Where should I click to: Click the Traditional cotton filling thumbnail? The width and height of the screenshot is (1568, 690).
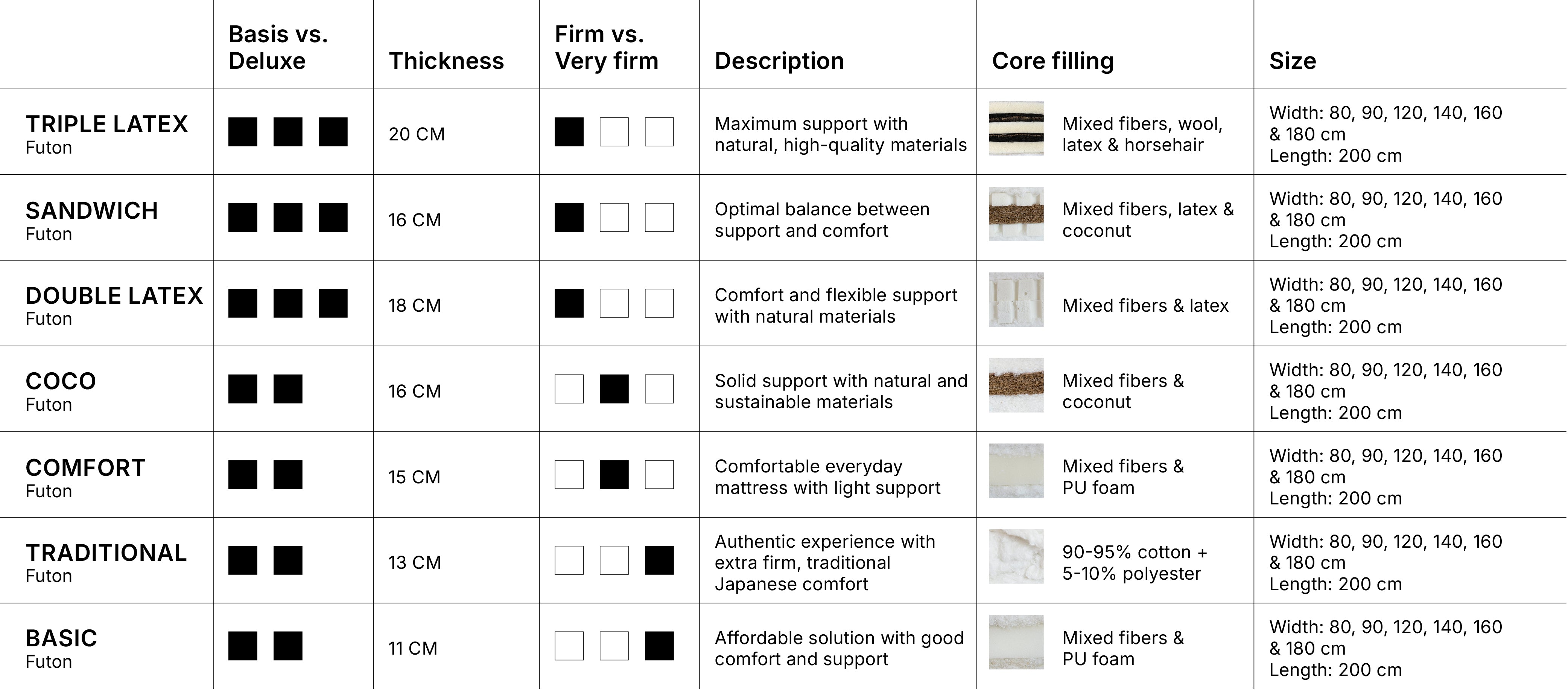click(1016, 557)
